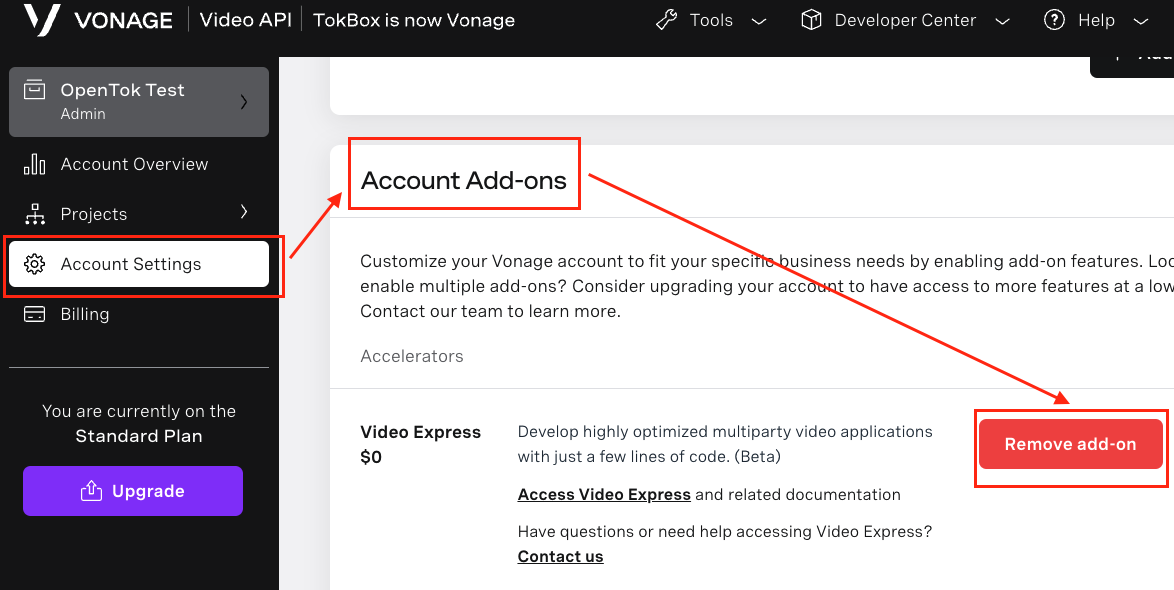
Task: Click the Help question mark icon
Action: (x=1054, y=20)
